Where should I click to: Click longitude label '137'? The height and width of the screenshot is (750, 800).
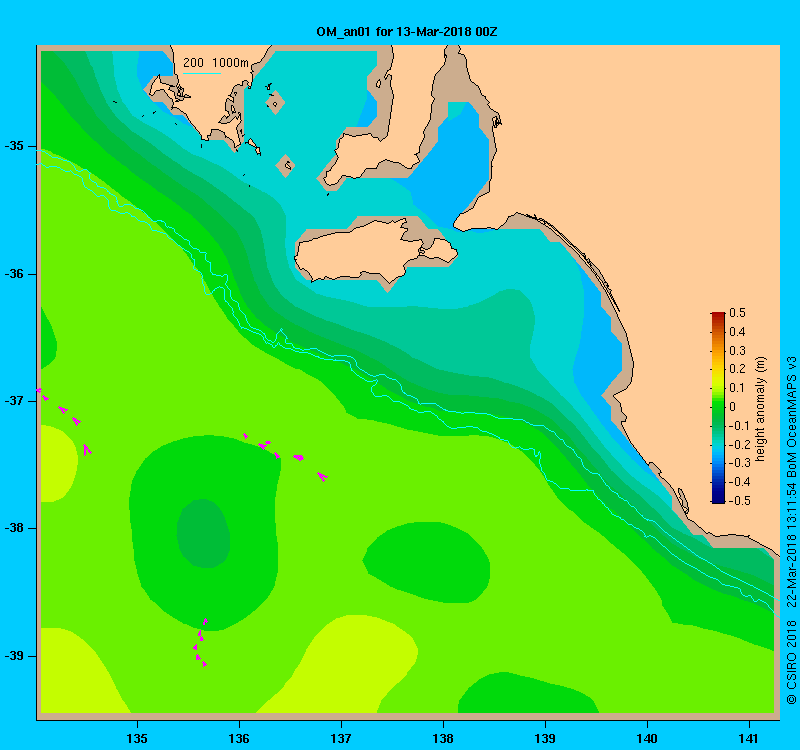[x=341, y=738]
